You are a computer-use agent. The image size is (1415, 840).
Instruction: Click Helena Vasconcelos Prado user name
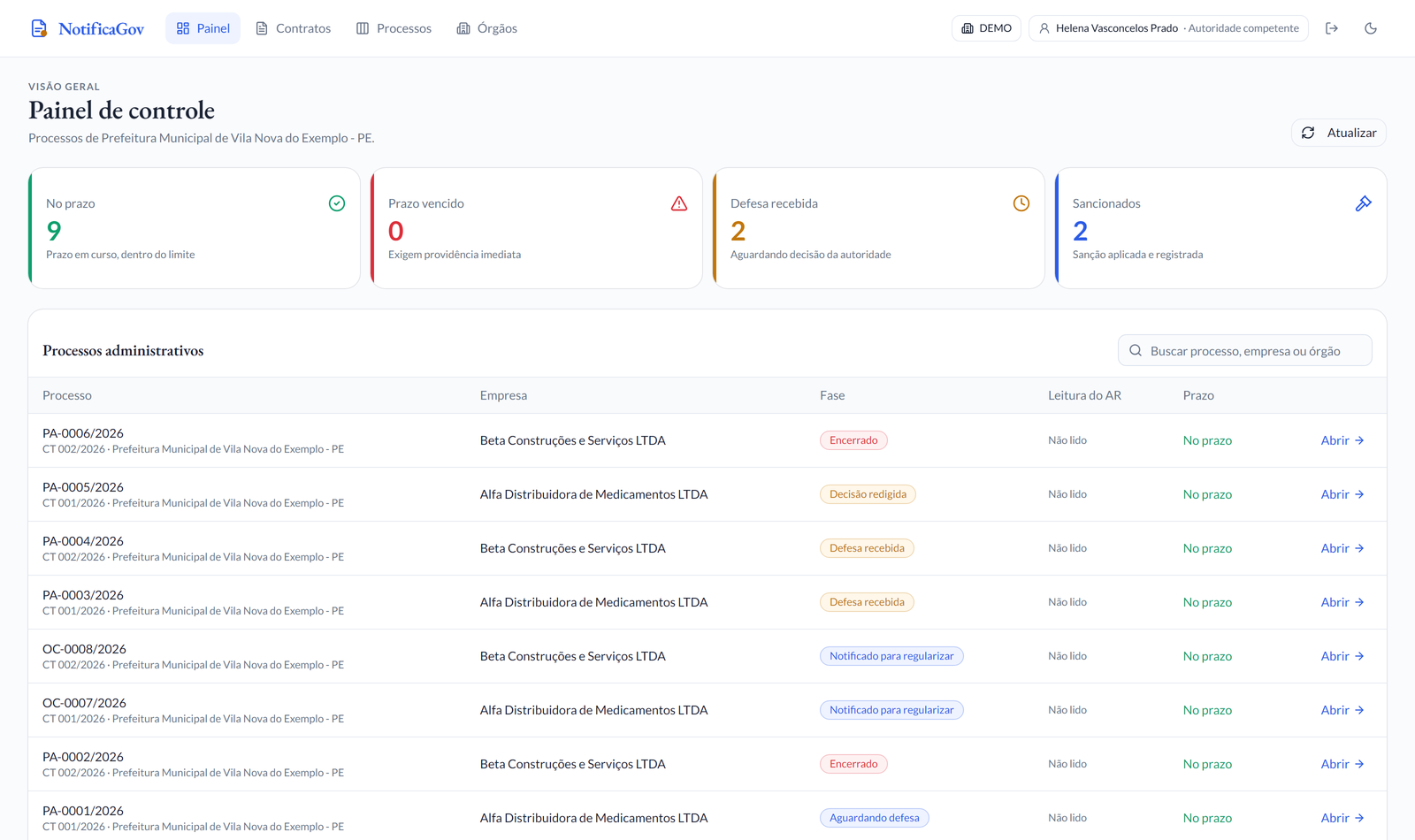click(1117, 28)
